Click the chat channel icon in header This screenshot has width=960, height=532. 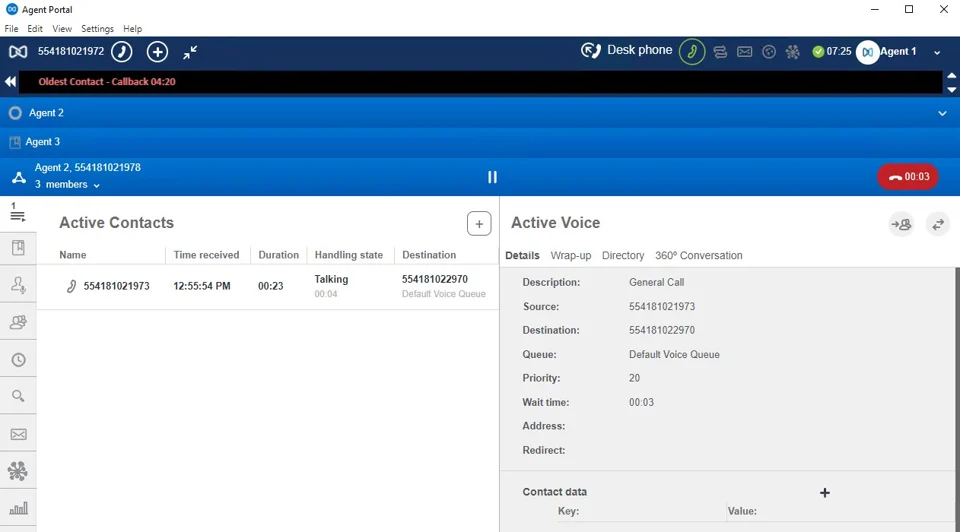click(720, 52)
